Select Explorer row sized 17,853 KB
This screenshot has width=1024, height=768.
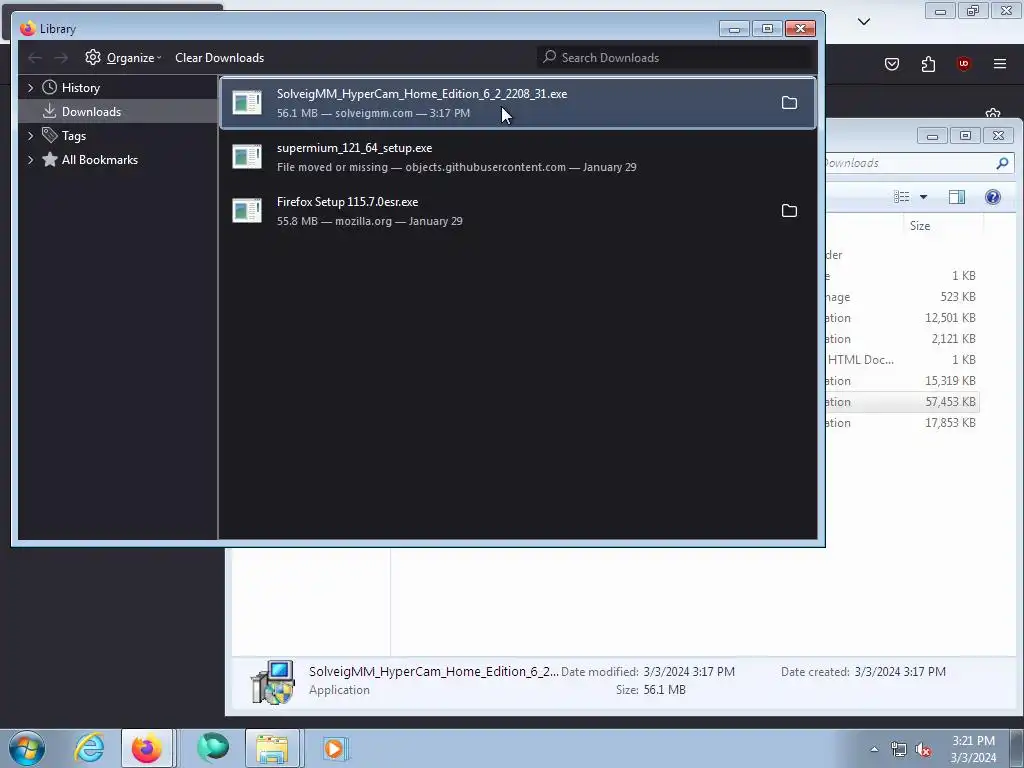pyautogui.click(x=901, y=423)
